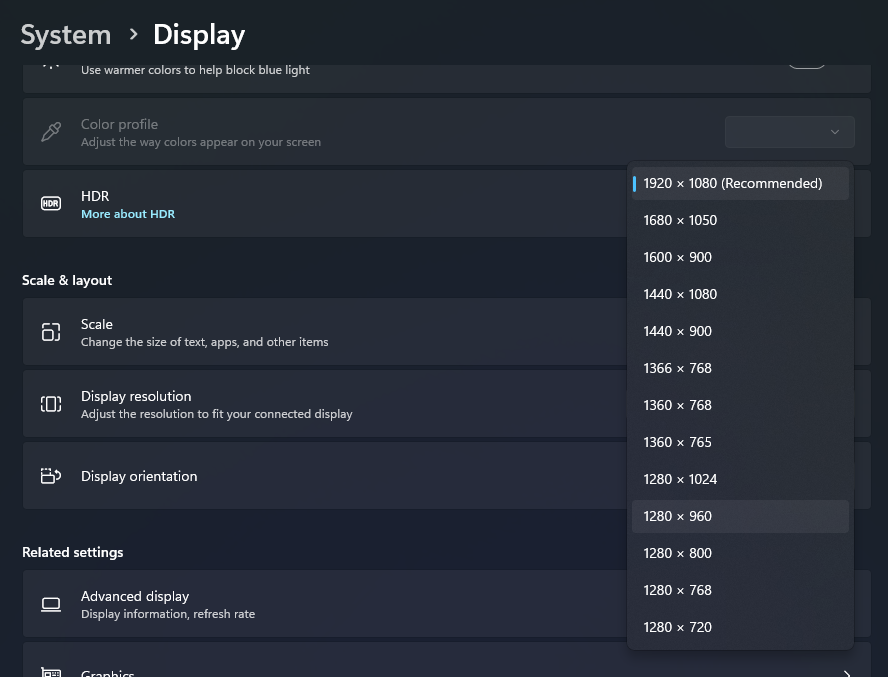This screenshot has height=677, width=888.
Task: Click the breadcrumb chevron after System
Action: pos(133,35)
